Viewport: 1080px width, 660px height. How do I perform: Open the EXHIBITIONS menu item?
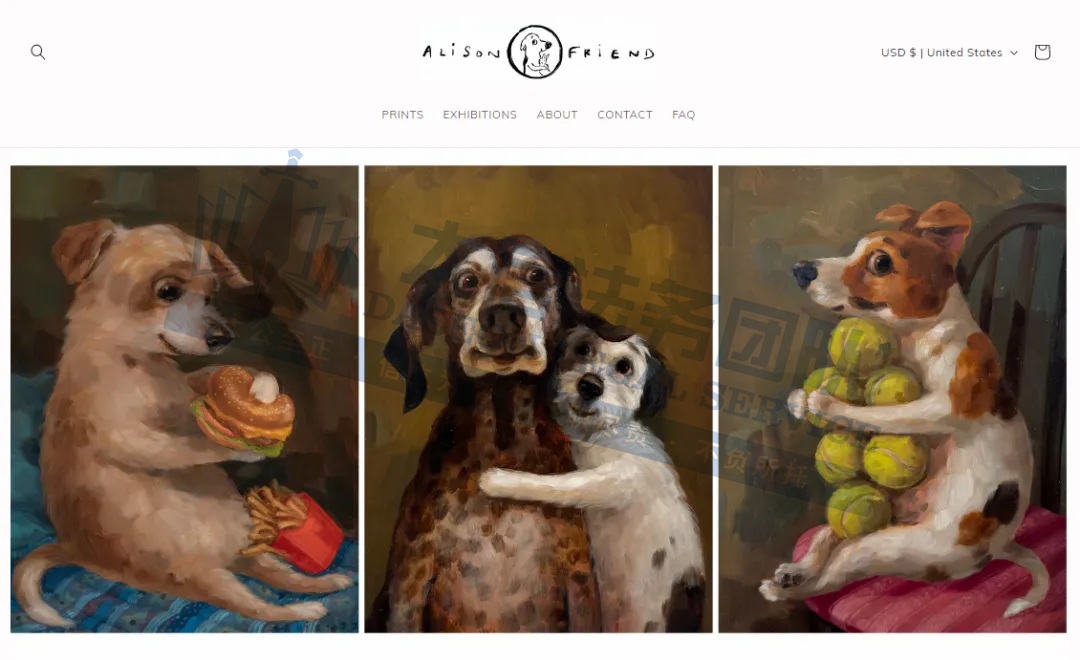coord(479,115)
